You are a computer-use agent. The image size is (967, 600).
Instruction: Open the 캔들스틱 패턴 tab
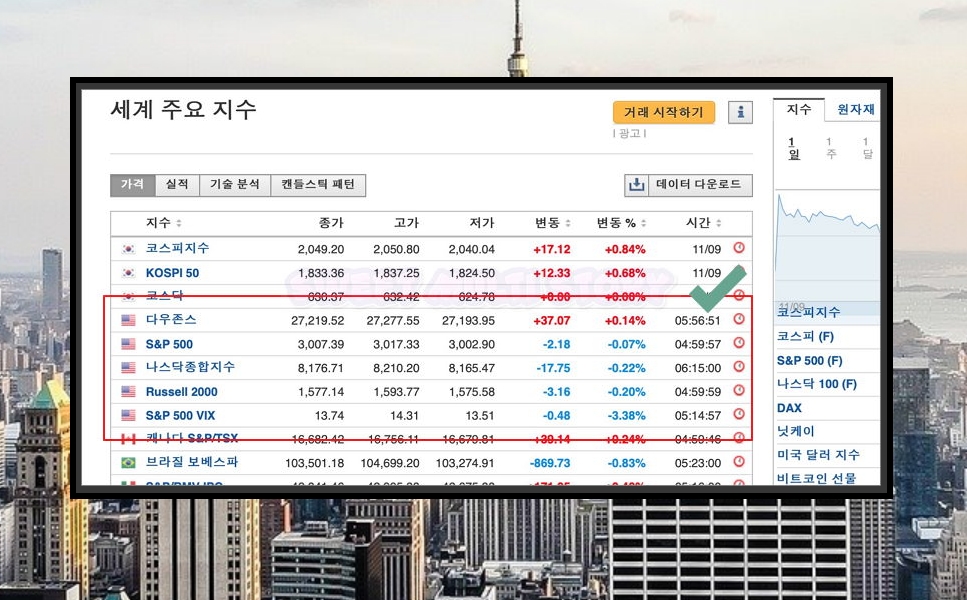point(318,184)
